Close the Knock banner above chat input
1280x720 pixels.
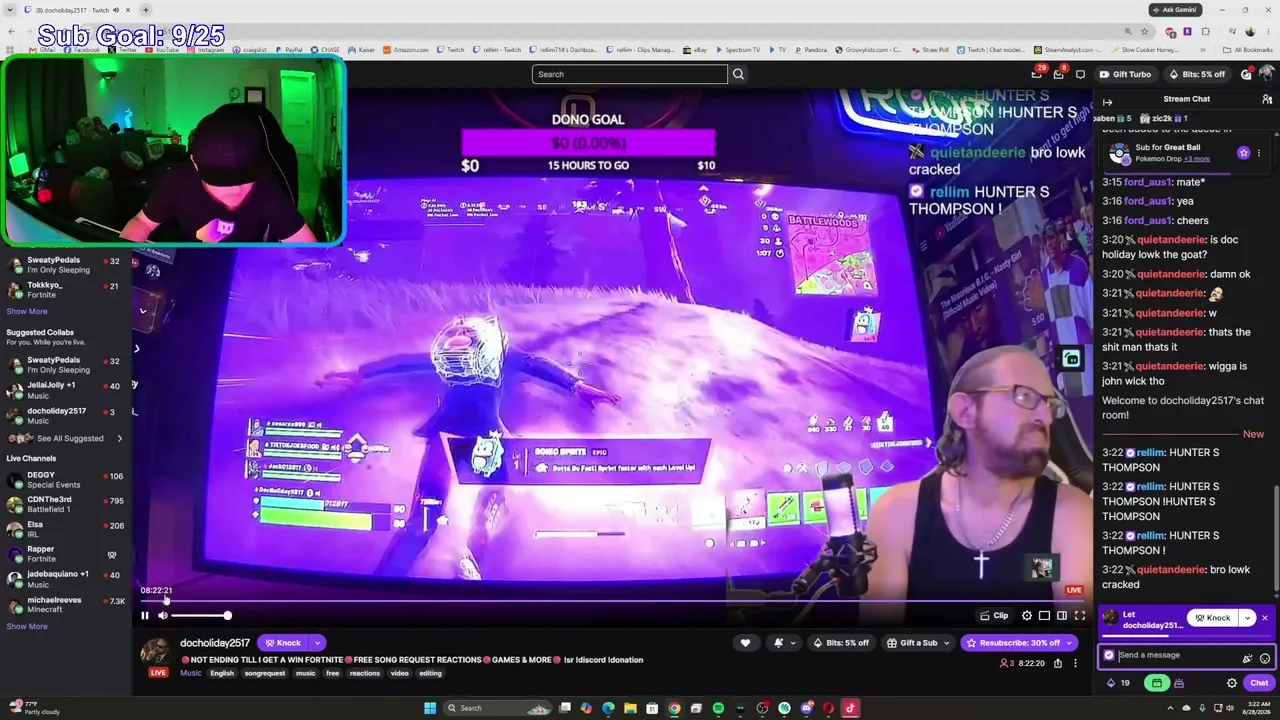click(1265, 618)
